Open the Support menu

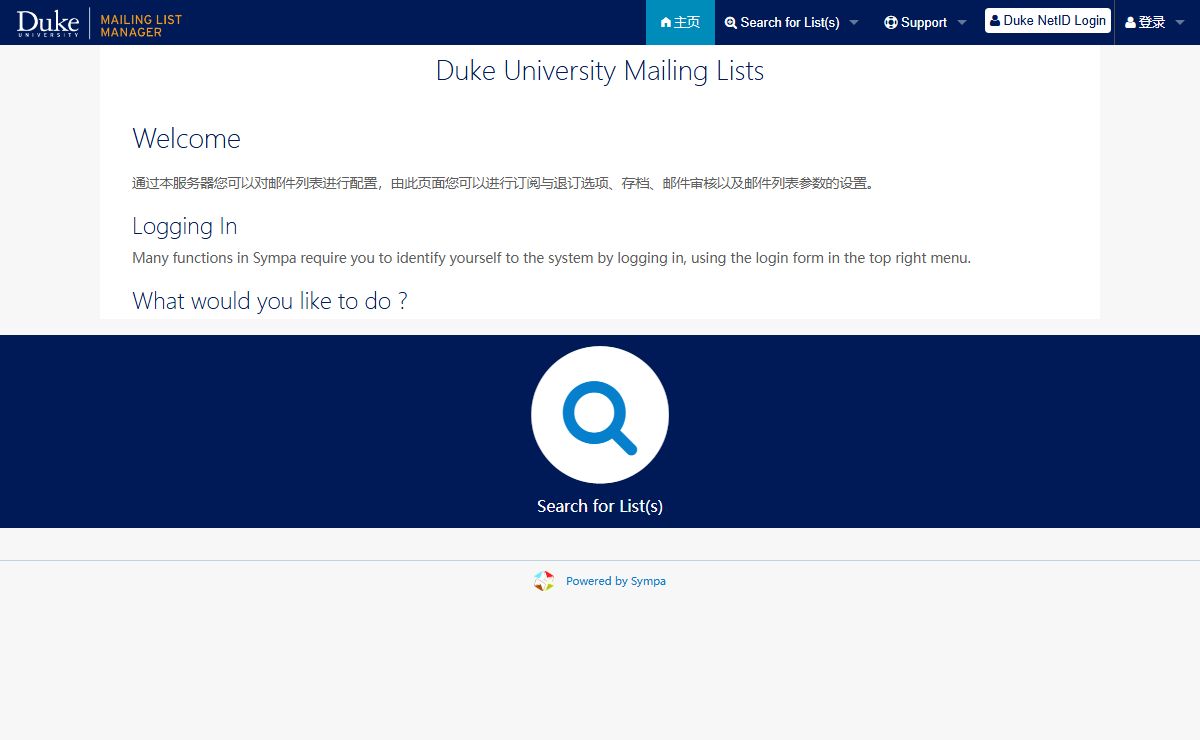tap(925, 22)
